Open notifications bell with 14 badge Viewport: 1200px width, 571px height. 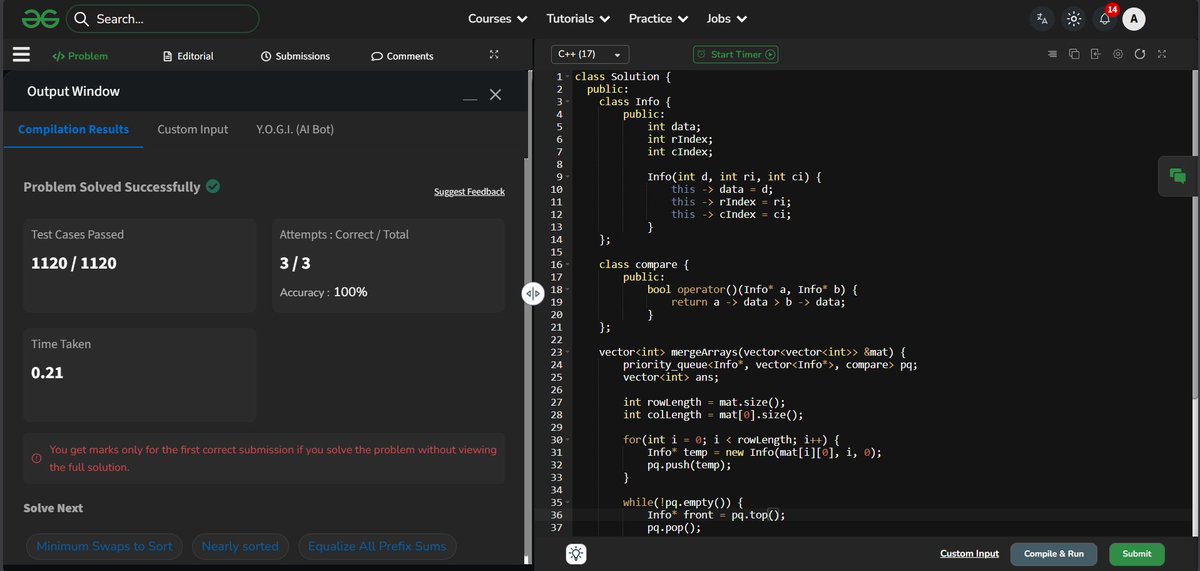[x=1105, y=18]
